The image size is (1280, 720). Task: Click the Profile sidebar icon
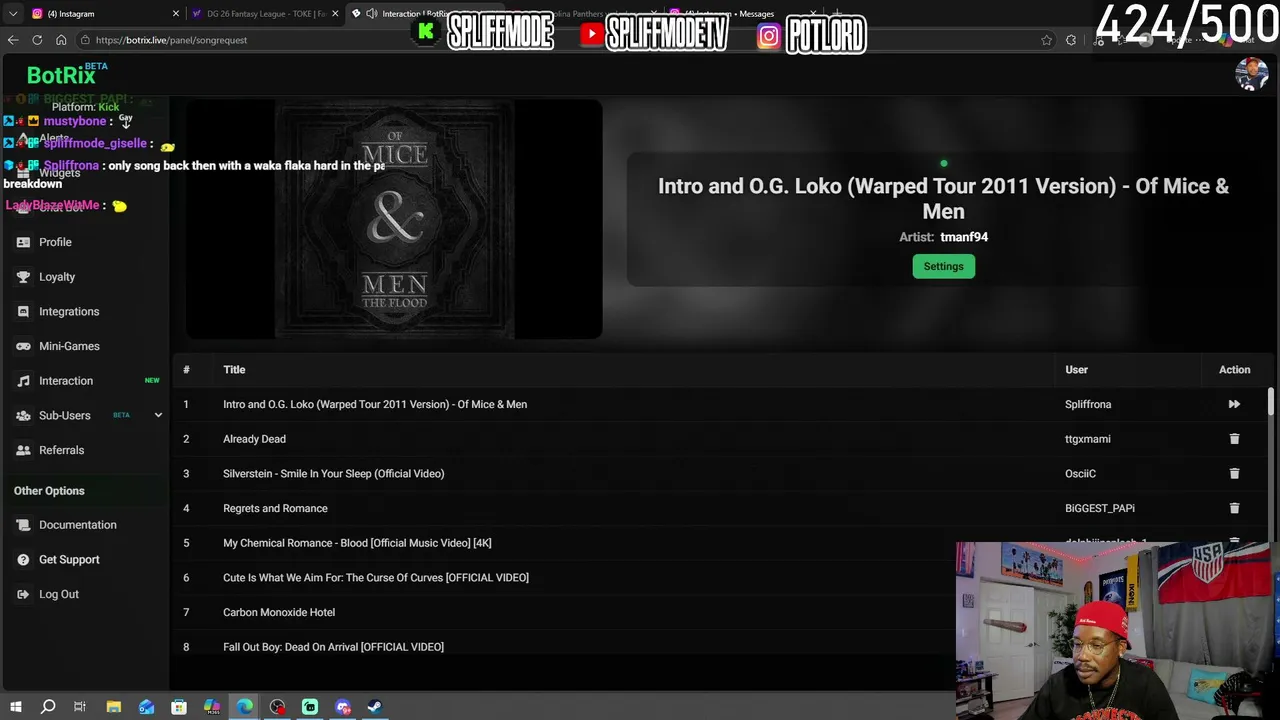click(23, 242)
